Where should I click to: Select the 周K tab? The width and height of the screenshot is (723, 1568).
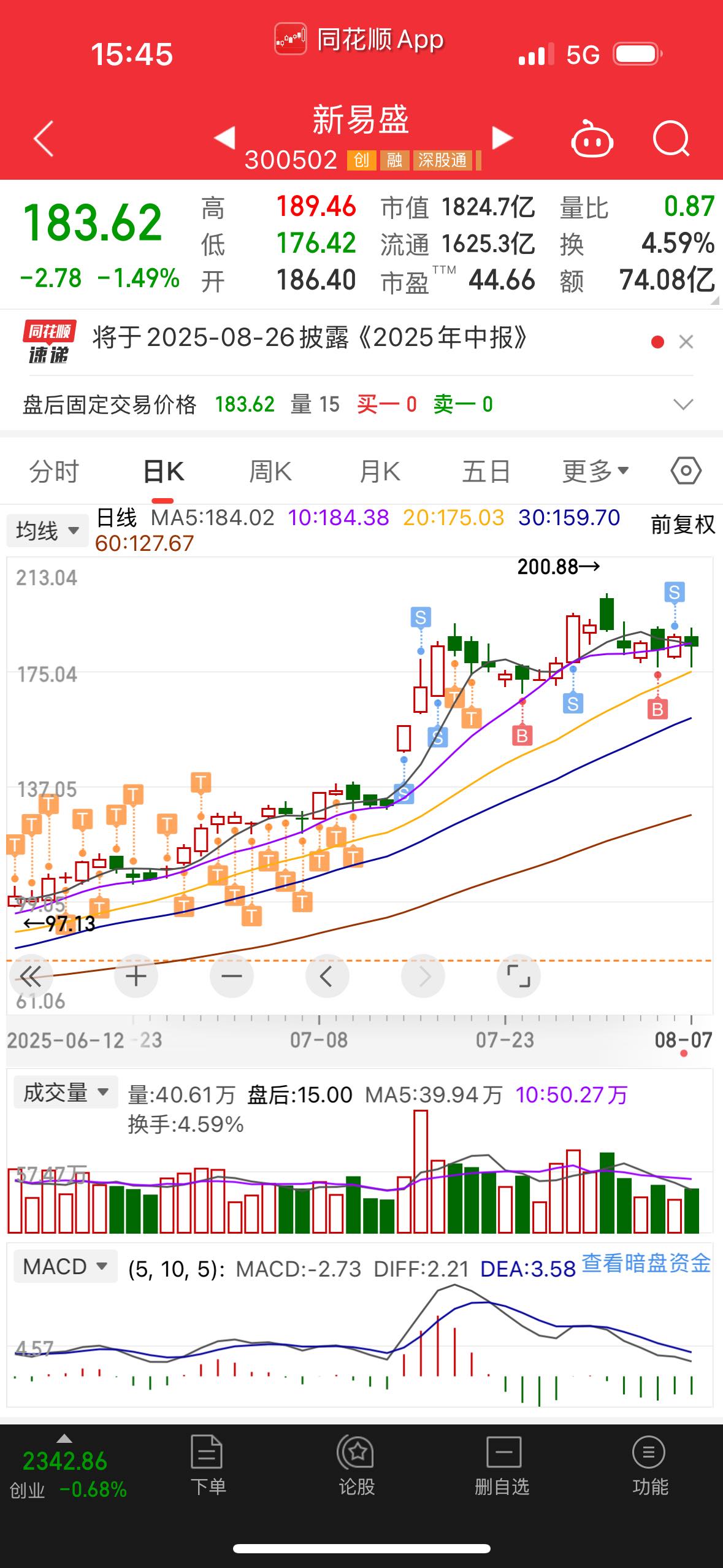pos(270,472)
